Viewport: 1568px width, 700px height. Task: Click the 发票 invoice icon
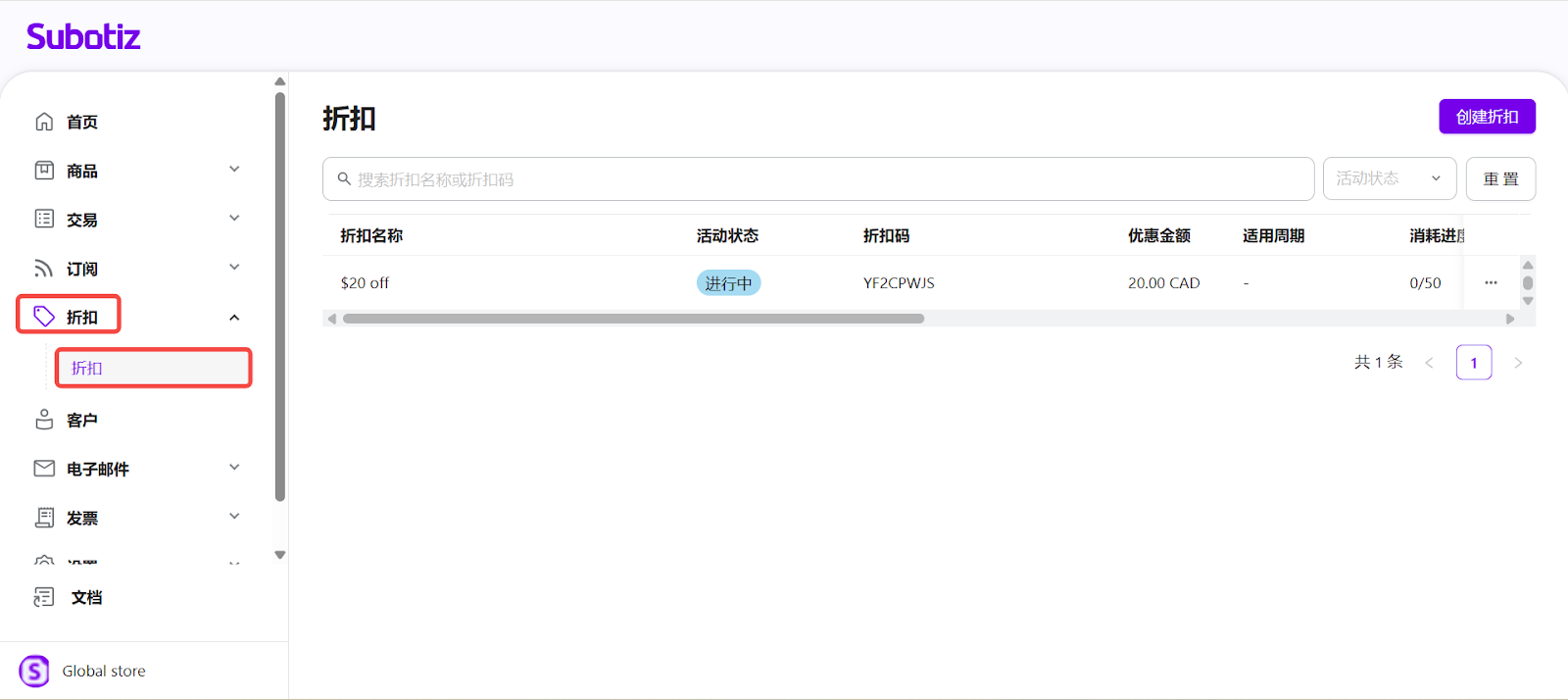(44, 518)
